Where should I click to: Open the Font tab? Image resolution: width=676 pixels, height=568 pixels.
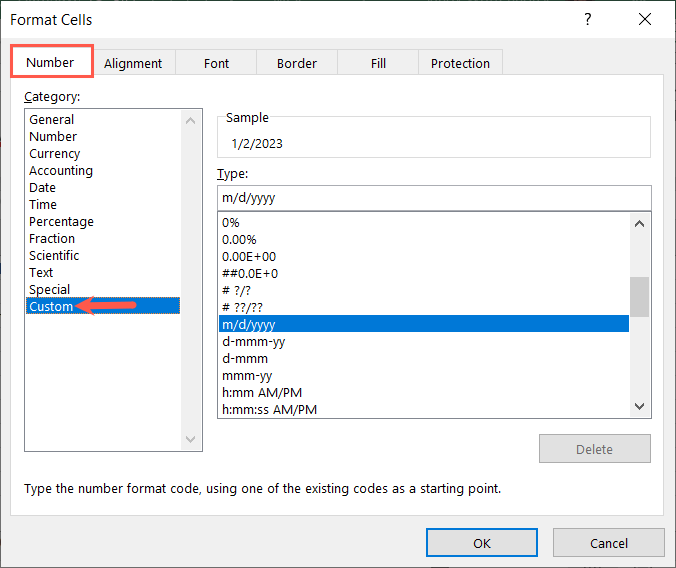[x=217, y=63]
